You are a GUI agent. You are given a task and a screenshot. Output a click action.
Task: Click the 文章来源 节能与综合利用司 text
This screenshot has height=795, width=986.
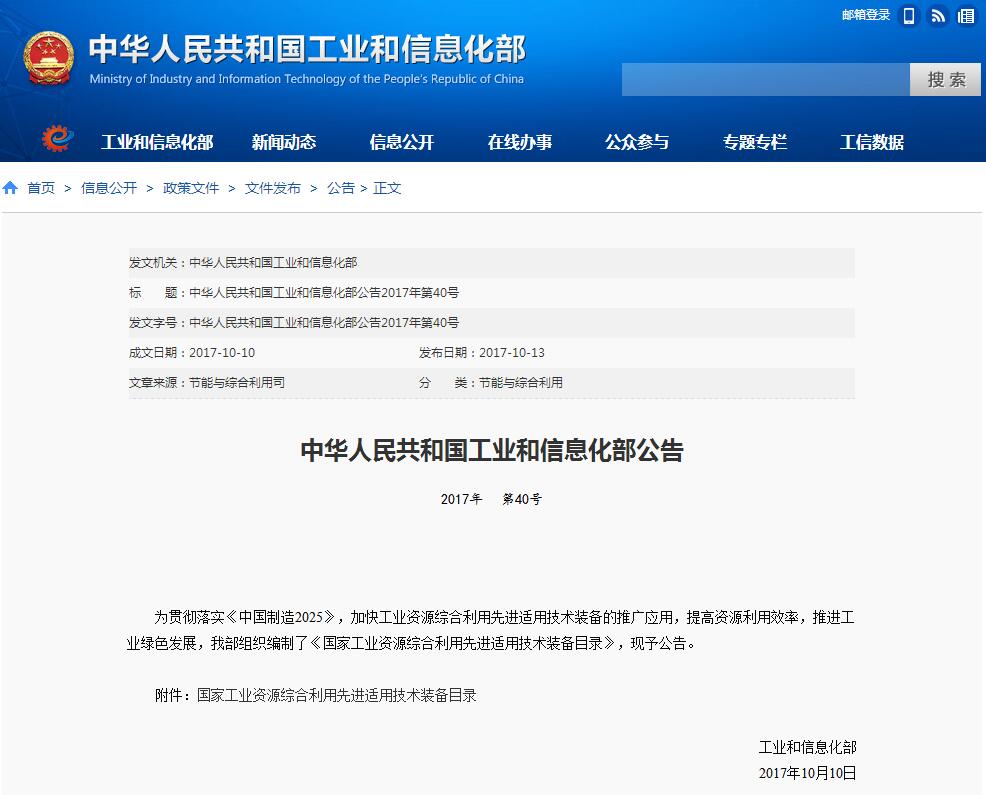click(x=207, y=382)
